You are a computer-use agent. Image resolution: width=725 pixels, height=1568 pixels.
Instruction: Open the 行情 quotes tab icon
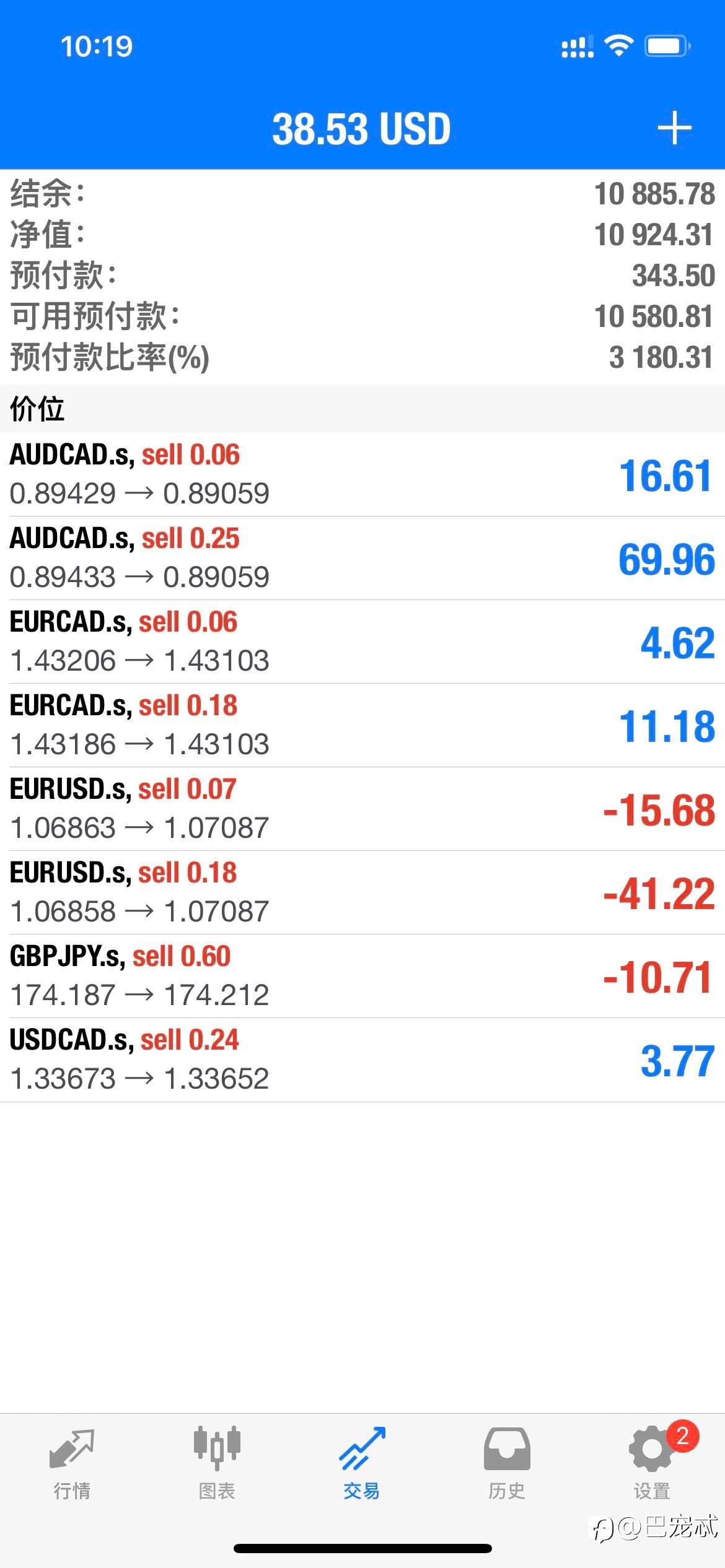(72, 1450)
